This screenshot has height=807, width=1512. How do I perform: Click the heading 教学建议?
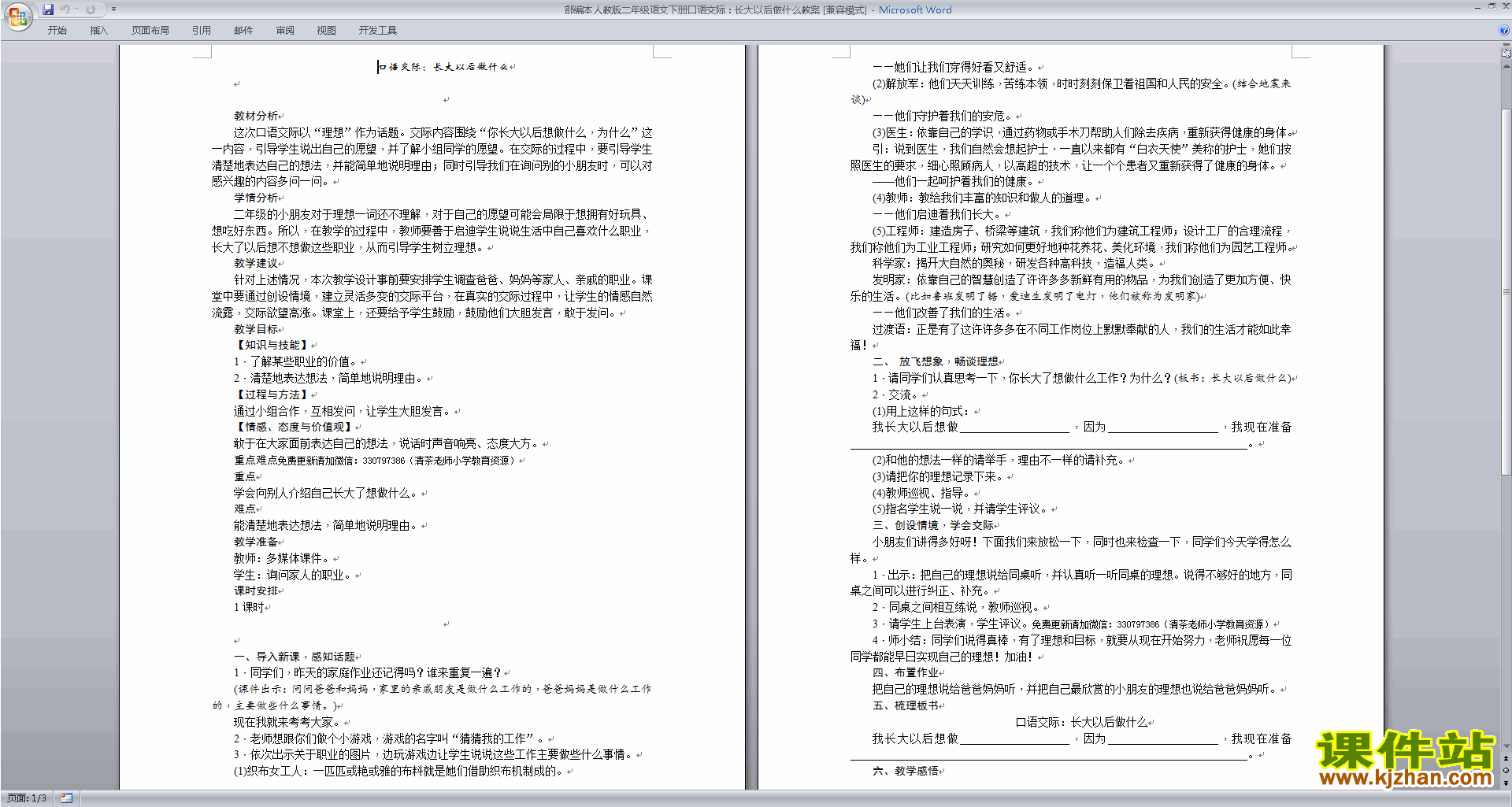(255, 263)
